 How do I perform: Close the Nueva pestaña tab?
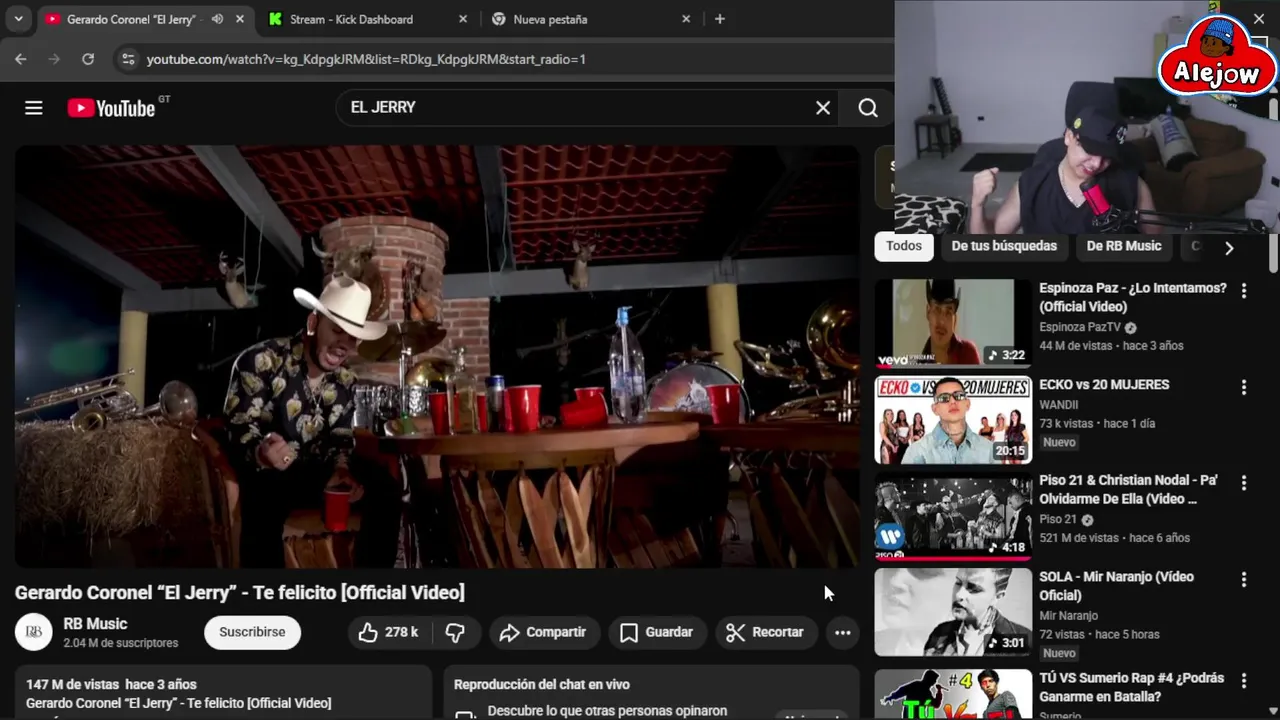686,19
